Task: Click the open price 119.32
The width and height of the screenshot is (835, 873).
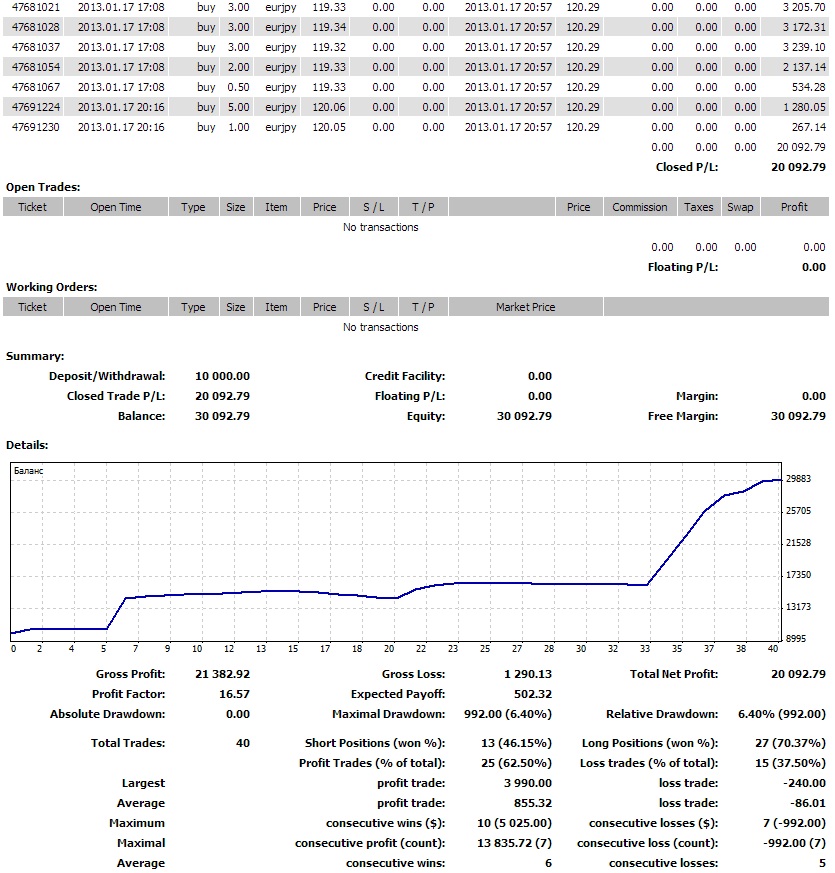Action: [x=329, y=47]
